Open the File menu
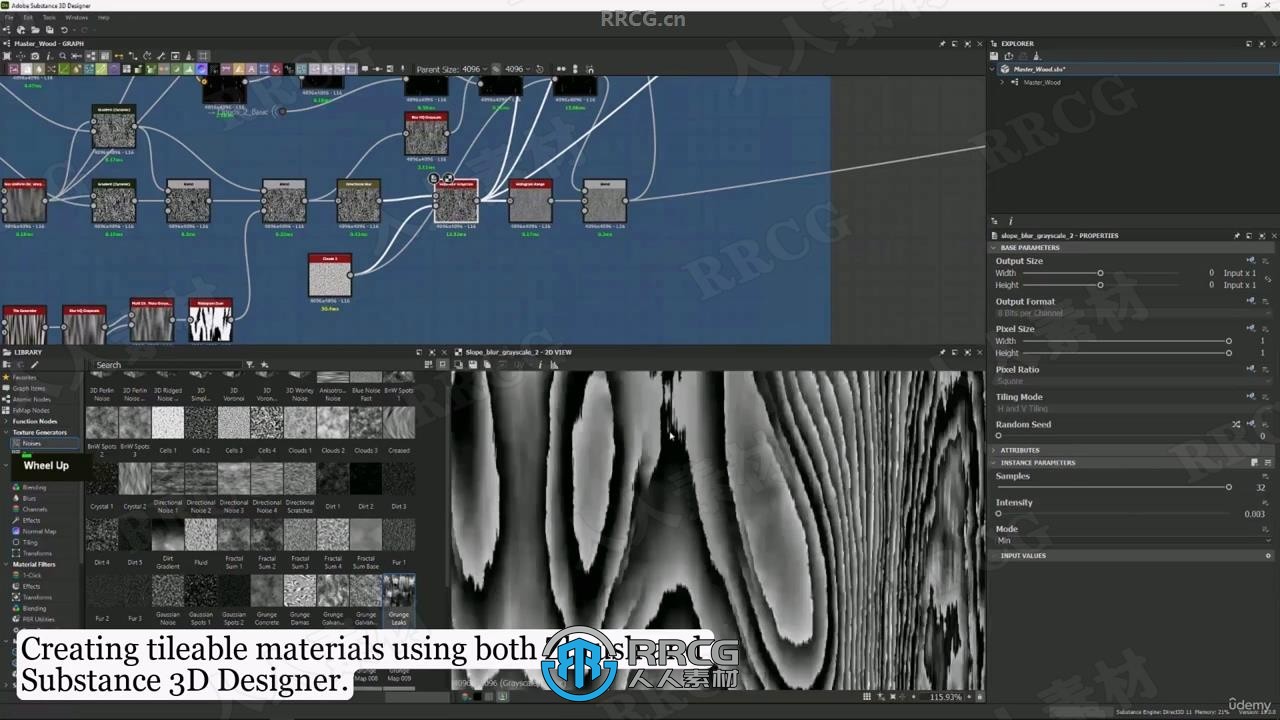 click(x=8, y=17)
